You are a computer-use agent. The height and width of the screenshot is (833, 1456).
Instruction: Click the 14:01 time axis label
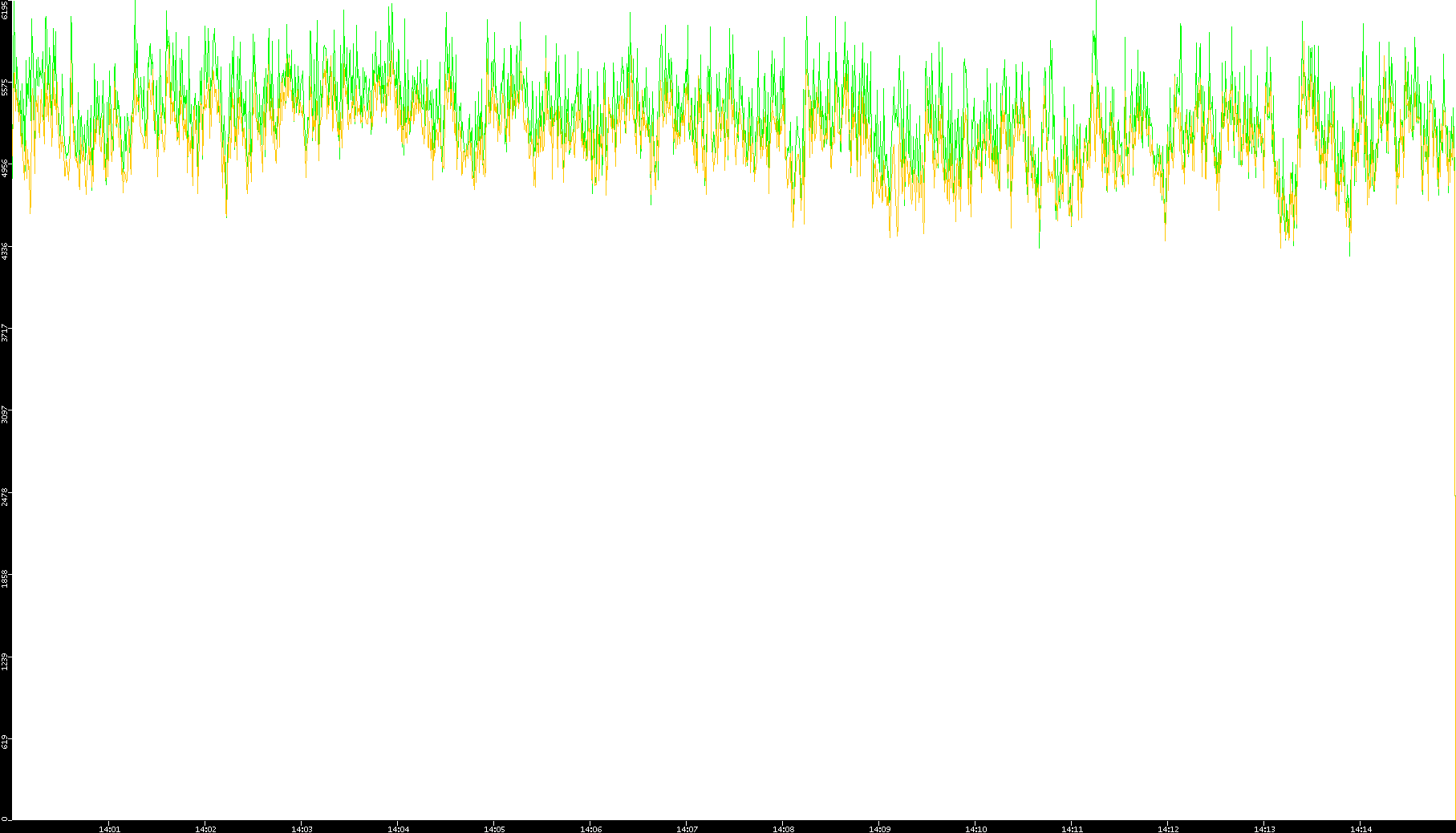(109, 829)
